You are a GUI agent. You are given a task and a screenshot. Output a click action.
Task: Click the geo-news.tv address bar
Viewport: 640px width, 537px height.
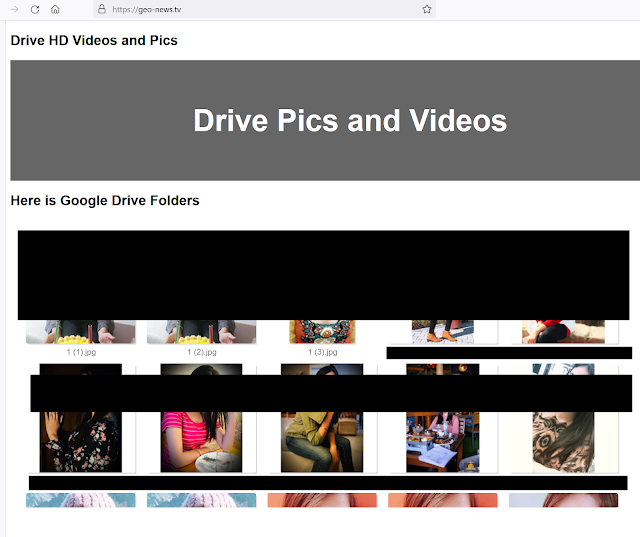point(264,9)
